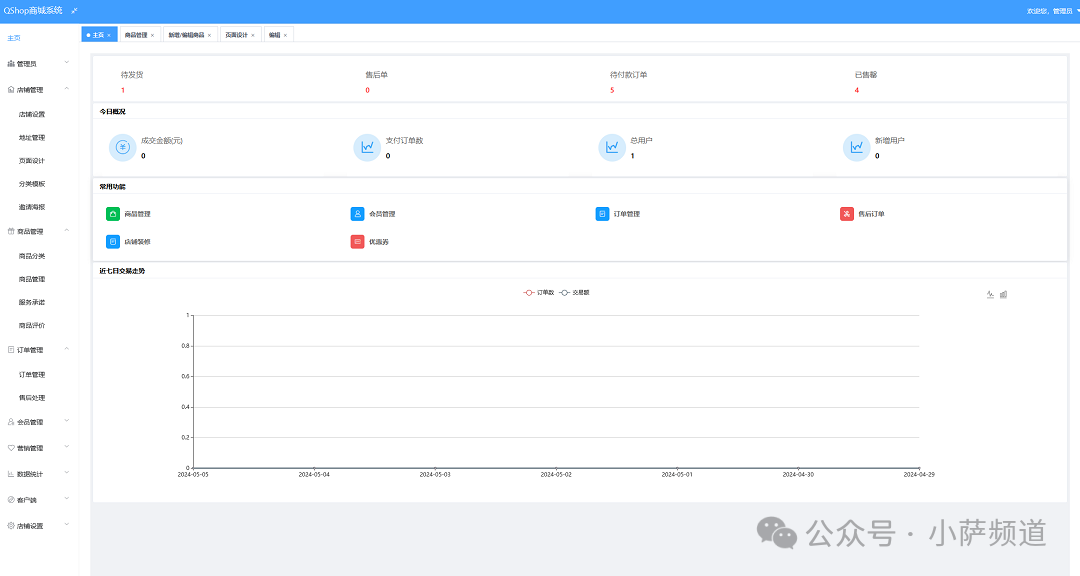Open 商品分类 in the sidebar

click(x=32, y=256)
